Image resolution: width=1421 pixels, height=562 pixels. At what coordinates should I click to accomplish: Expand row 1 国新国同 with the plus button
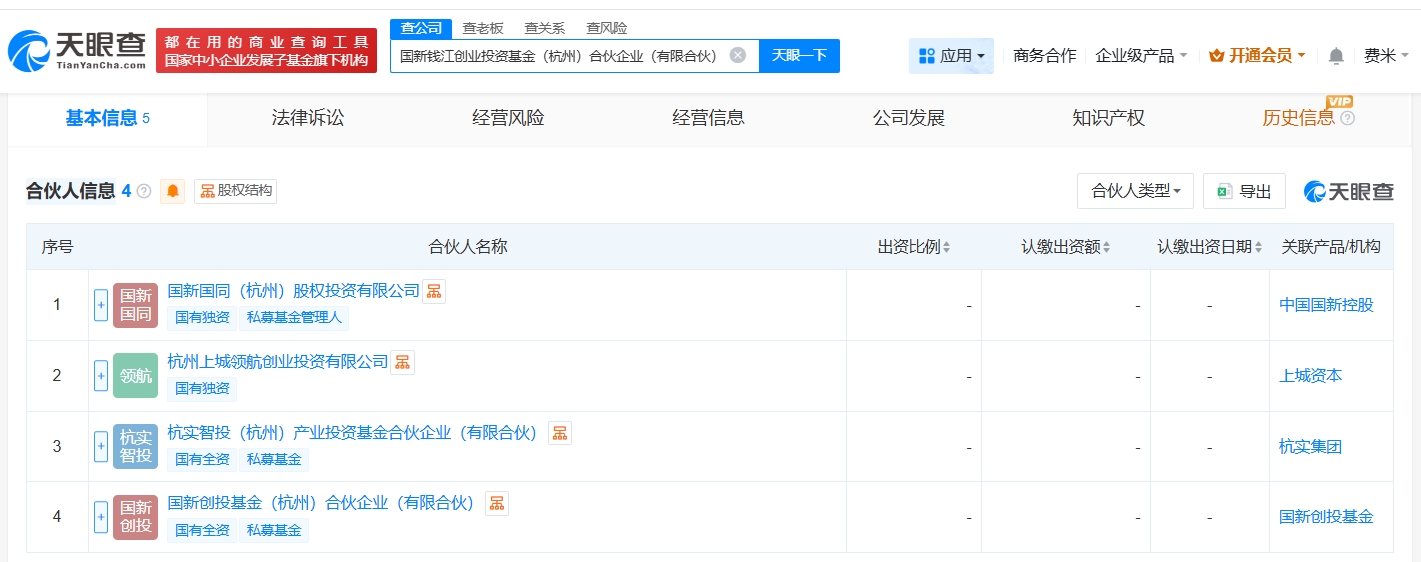[x=101, y=305]
